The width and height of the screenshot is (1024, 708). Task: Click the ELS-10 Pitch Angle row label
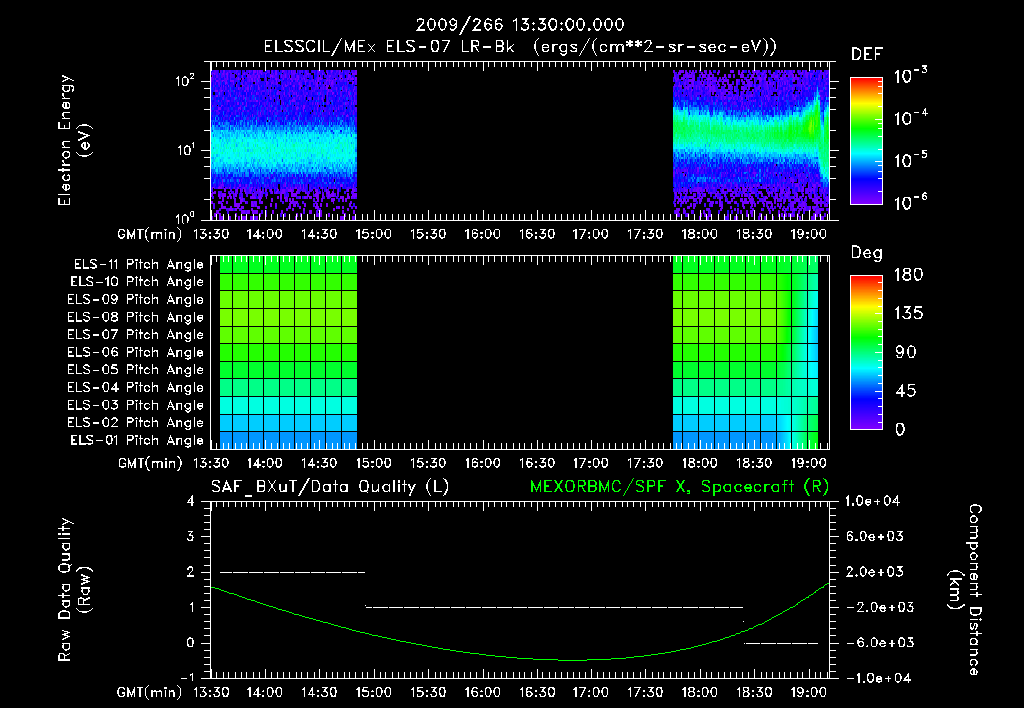coord(137,282)
